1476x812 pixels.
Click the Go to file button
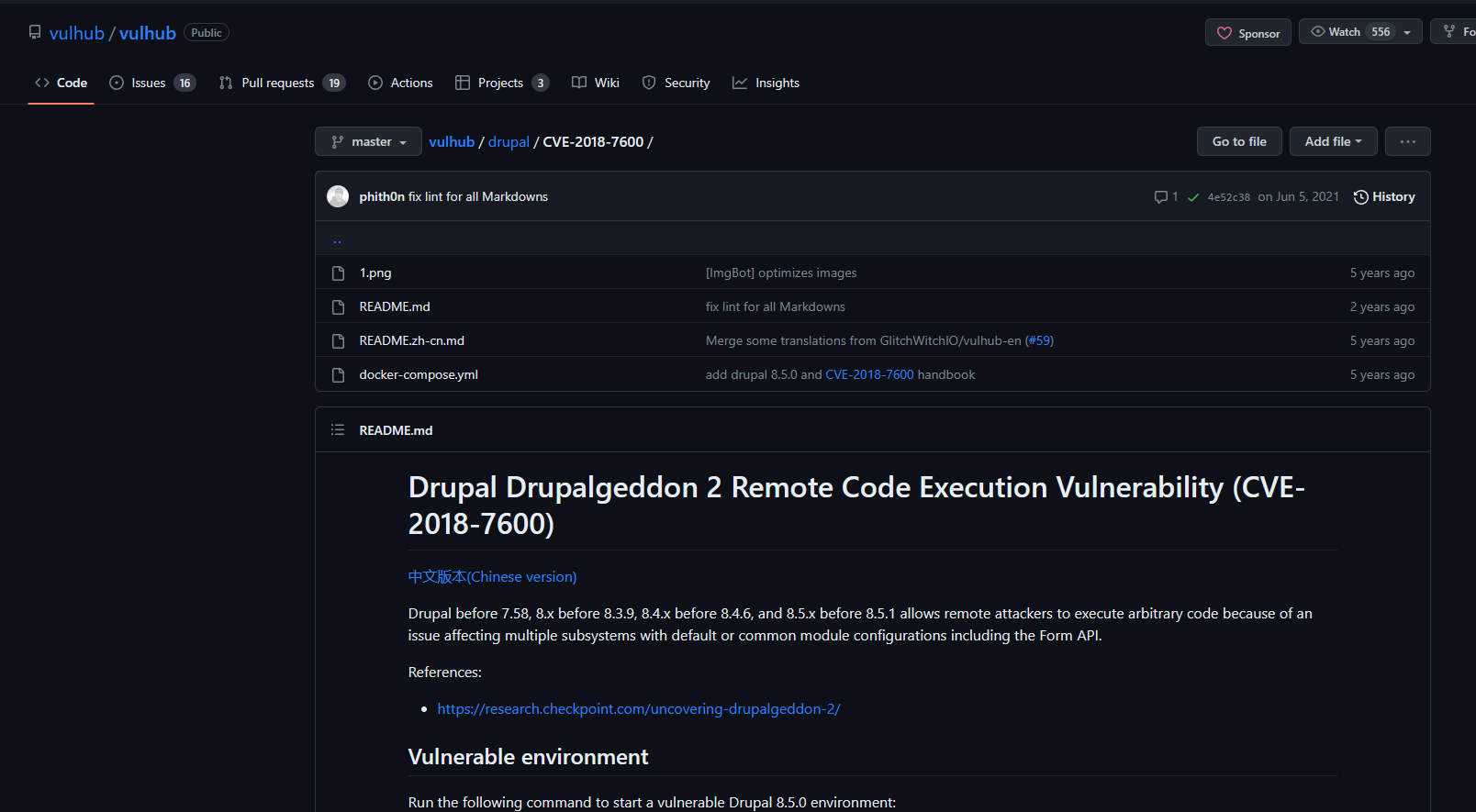click(1239, 141)
